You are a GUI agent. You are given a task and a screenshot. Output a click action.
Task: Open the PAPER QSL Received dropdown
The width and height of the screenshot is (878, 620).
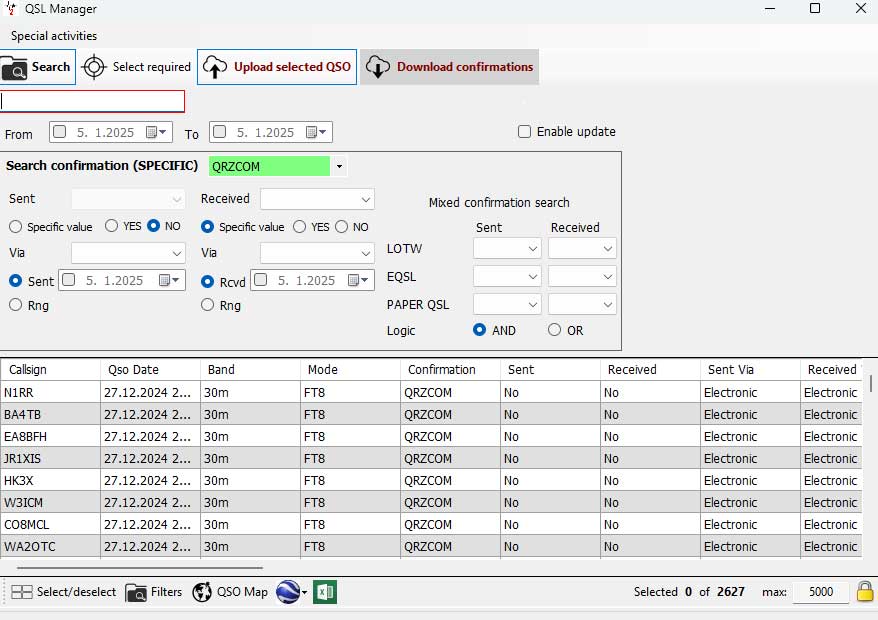(582, 304)
